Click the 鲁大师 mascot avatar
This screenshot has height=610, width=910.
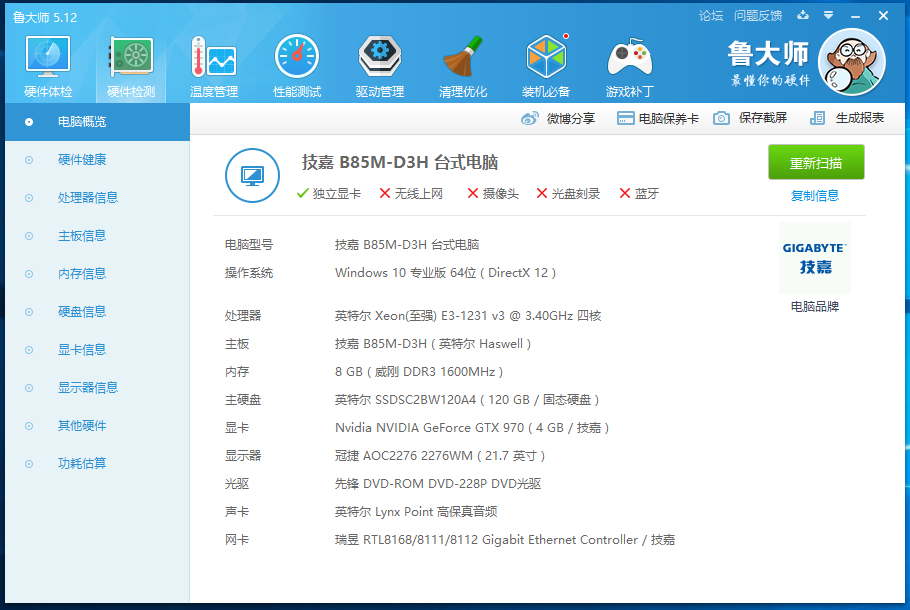851,62
